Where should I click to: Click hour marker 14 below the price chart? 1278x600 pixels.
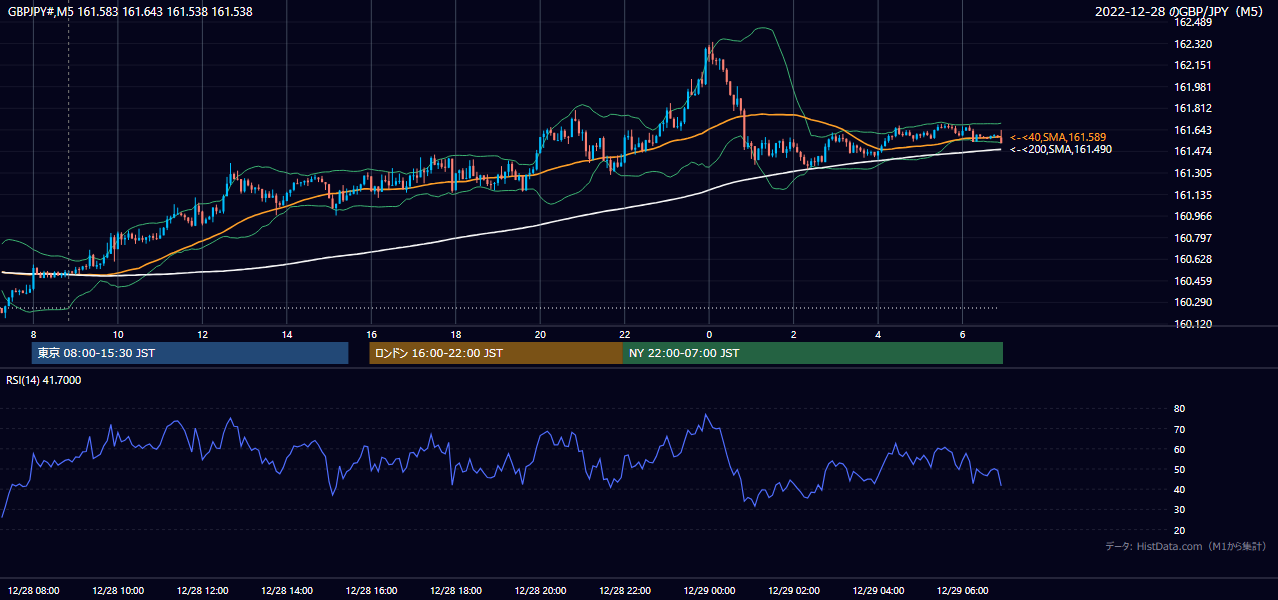[x=286, y=334]
